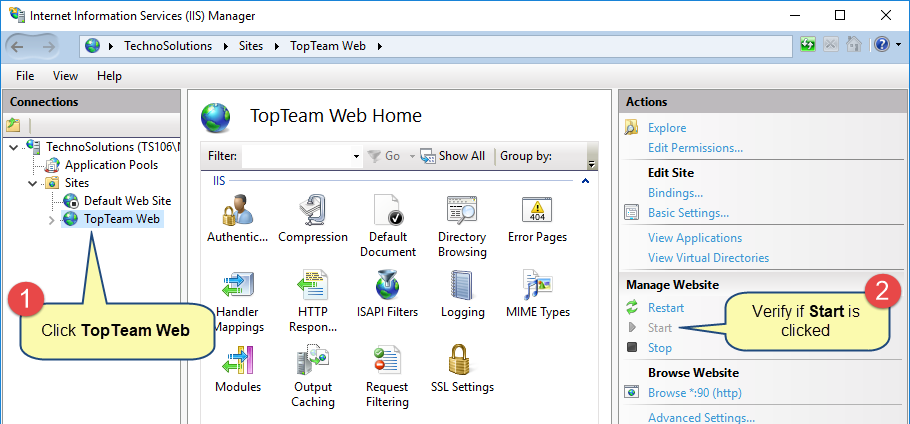
Task: Click the Show All button
Action: pos(453,156)
